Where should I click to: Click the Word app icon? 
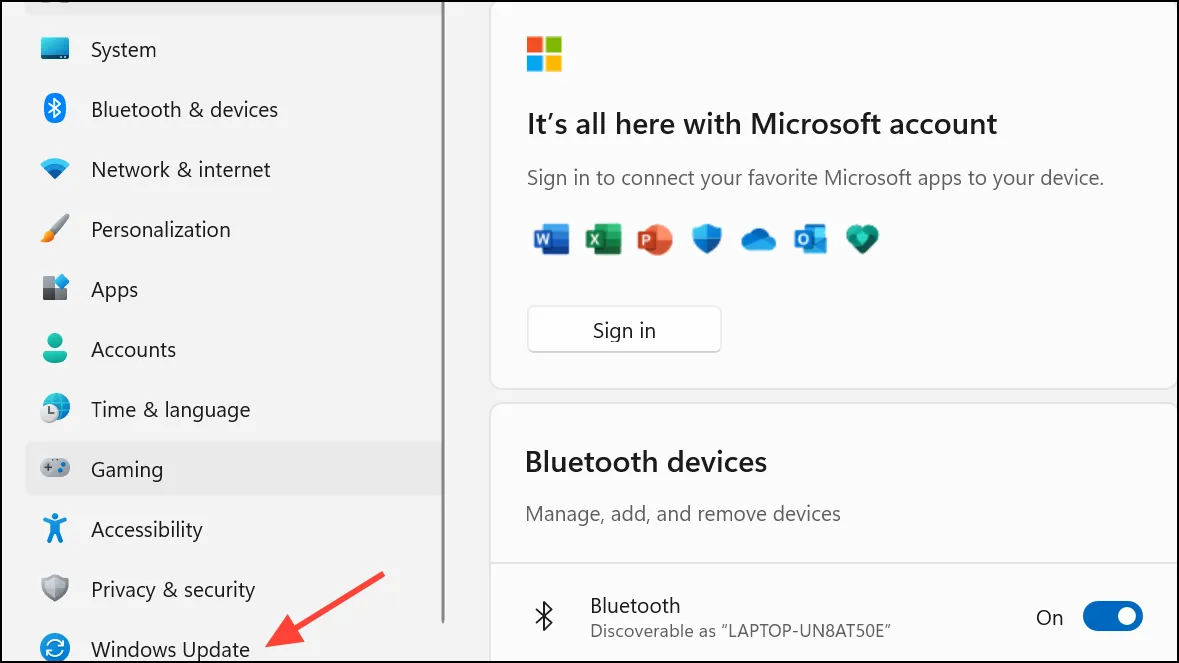pyautogui.click(x=551, y=239)
